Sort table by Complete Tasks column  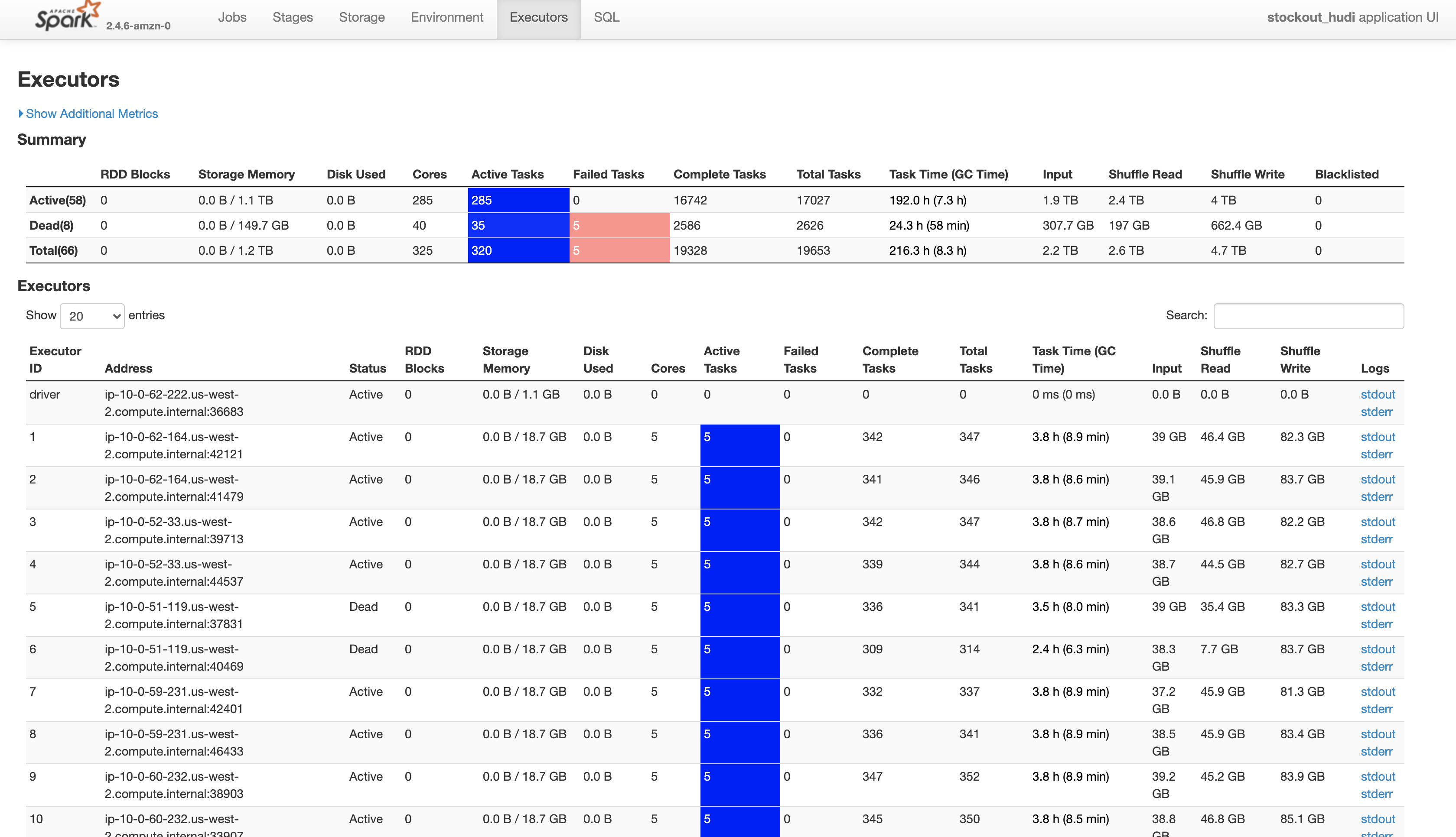click(x=889, y=359)
